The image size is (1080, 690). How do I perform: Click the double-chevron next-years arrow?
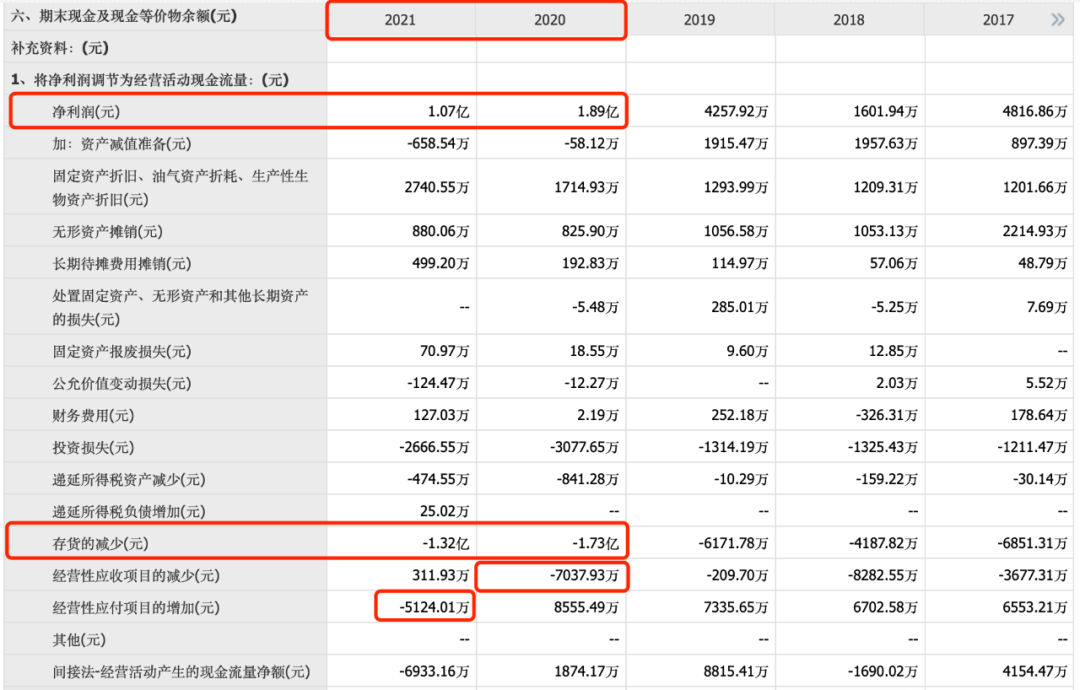coord(1057,19)
